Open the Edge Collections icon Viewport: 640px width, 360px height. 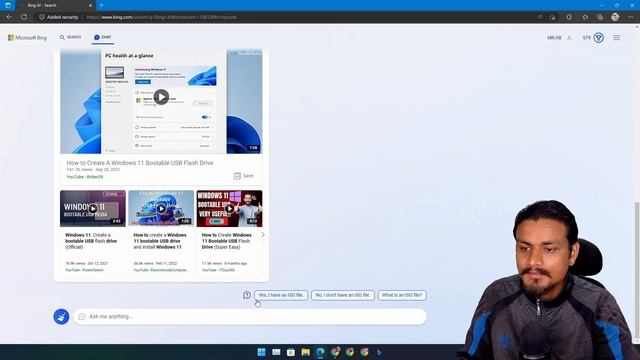(x=600, y=17)
